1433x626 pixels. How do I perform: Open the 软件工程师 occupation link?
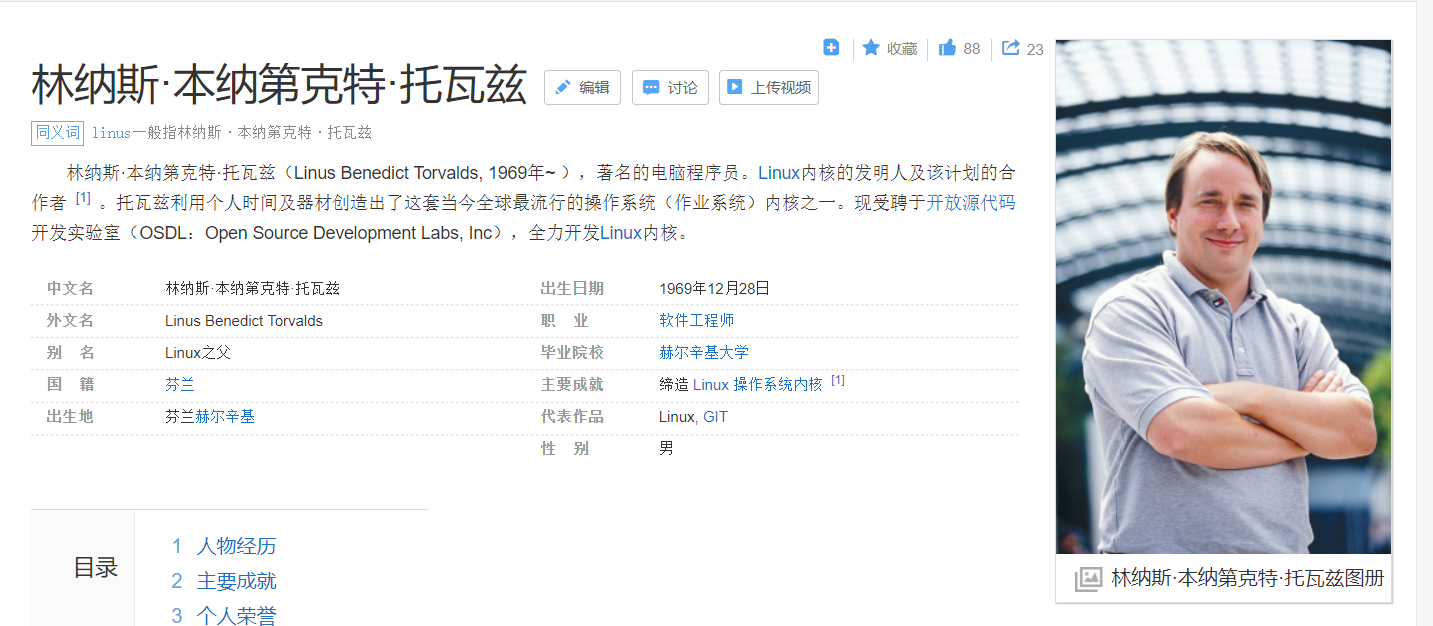coord(696,320)
